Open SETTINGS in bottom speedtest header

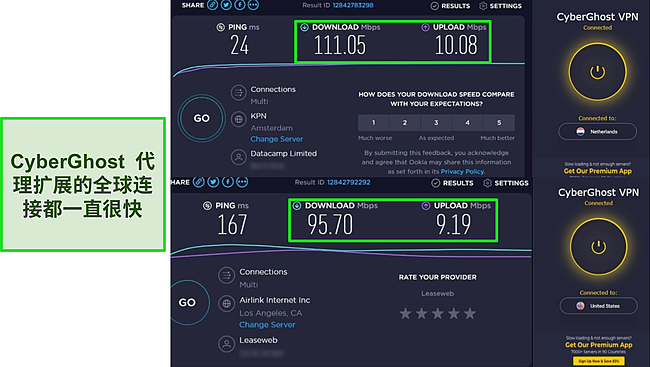pyautogui.click(x=506, y=183)
